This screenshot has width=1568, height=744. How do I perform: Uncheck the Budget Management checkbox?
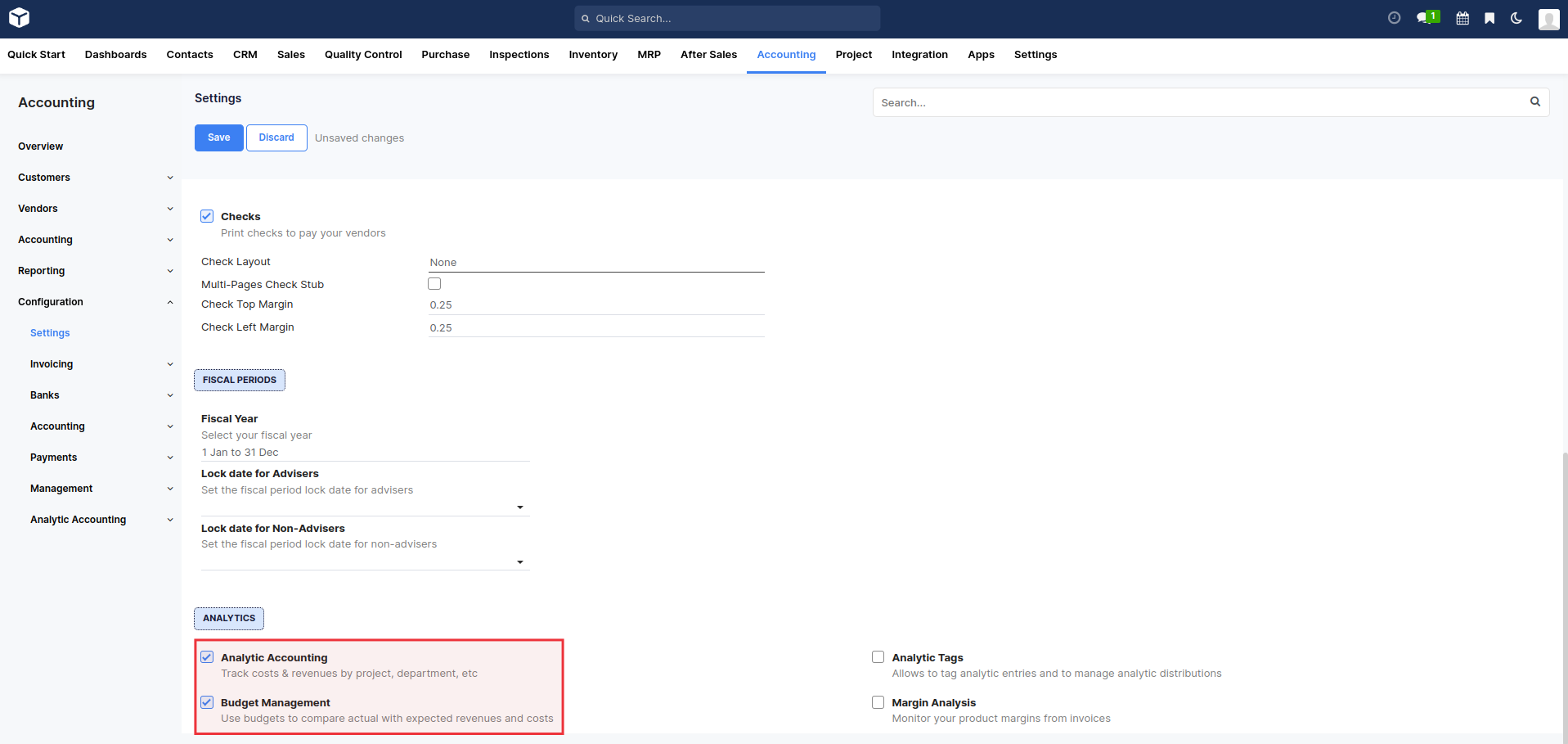click(207, 702)
